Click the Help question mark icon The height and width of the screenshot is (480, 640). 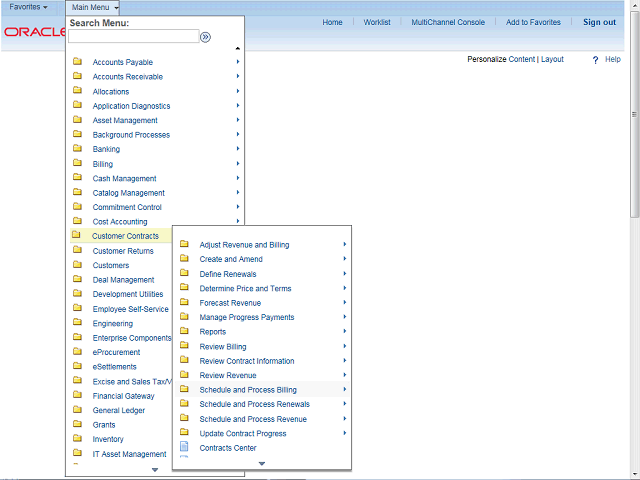tap(595, 60)
